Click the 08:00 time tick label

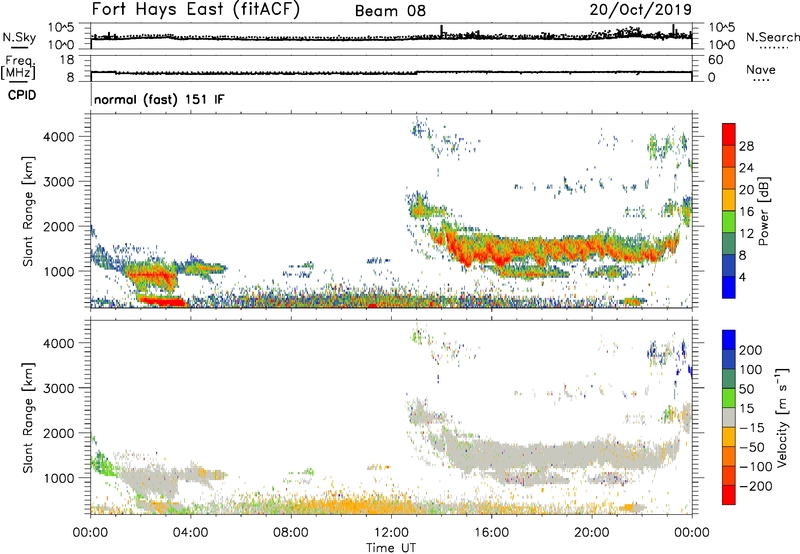[x=291, y=533]
